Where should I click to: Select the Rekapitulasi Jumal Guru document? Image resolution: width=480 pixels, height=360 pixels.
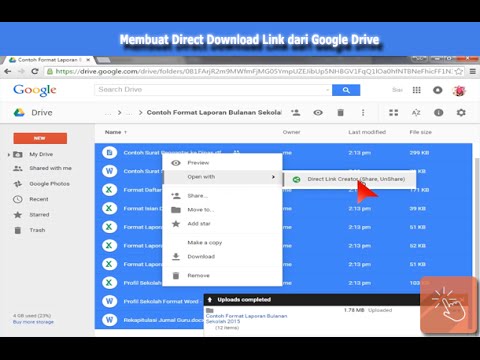[x=163, y=320]
